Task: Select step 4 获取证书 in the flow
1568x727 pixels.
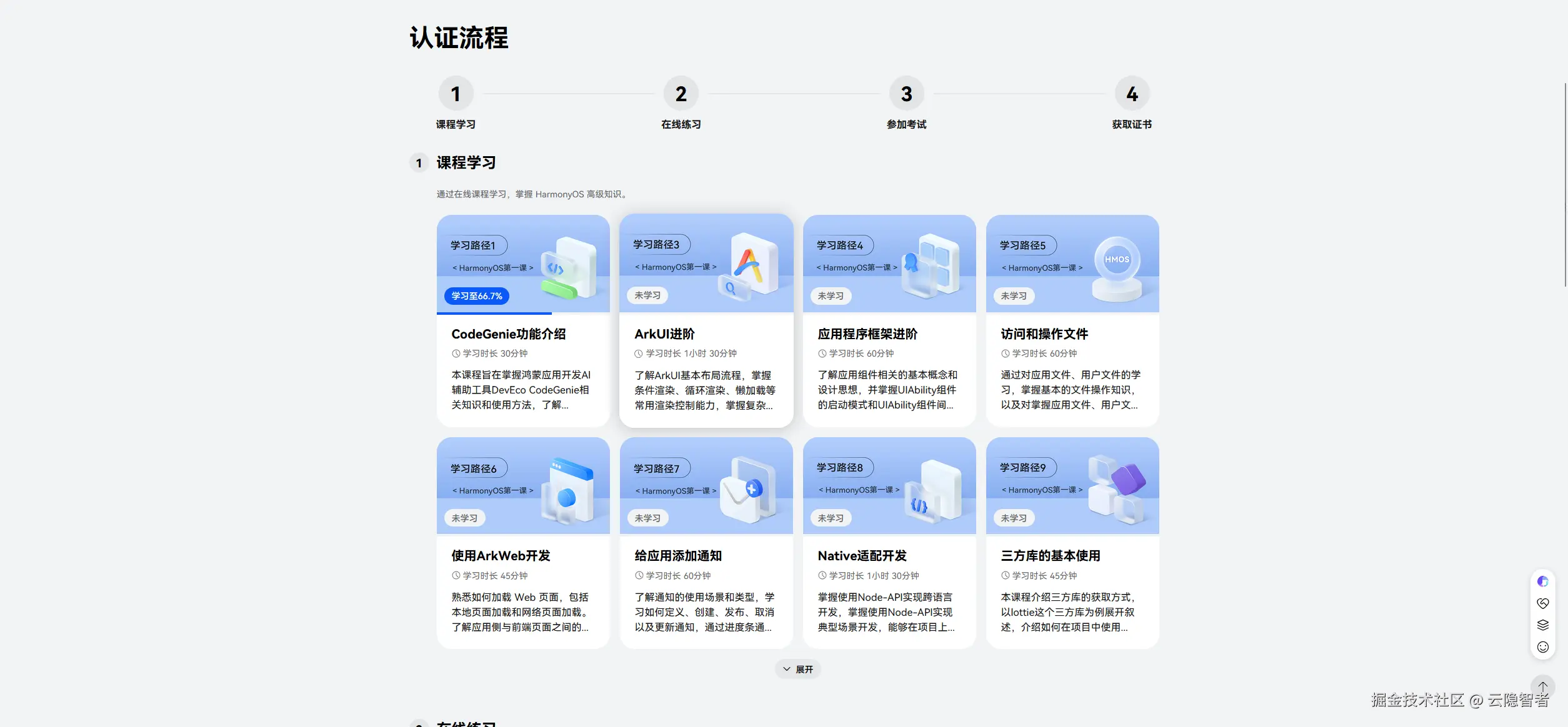Action: (1132, 94)
